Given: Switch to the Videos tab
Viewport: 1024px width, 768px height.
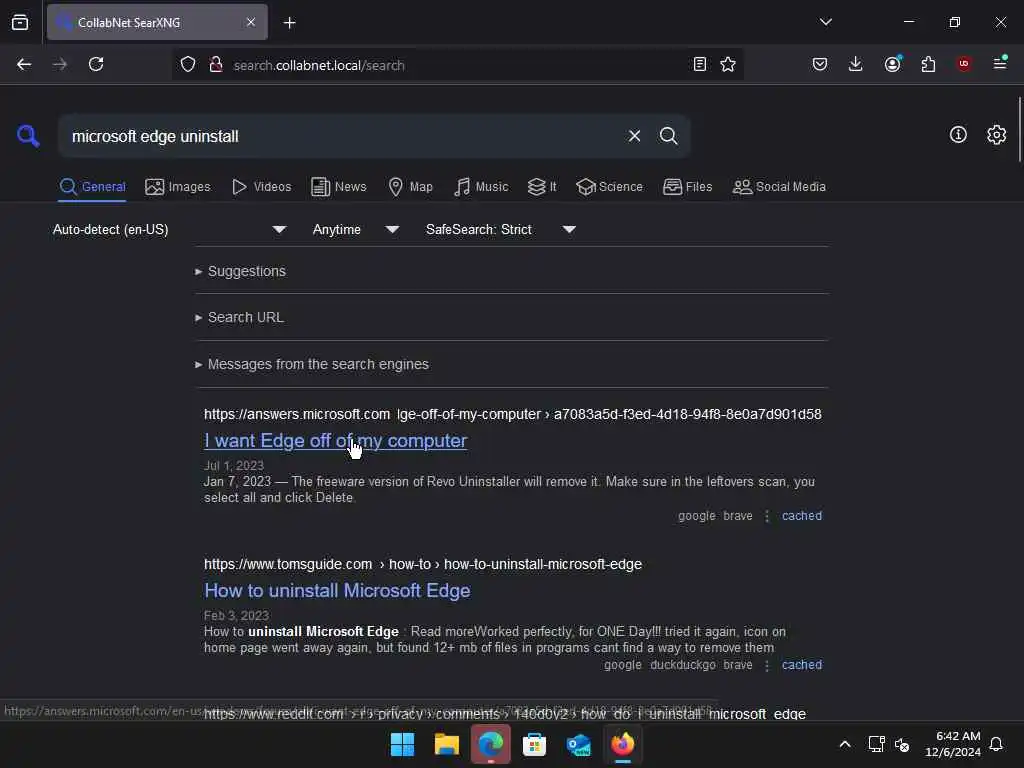Looking at the screenshot, I should click(x=262, y=187).
